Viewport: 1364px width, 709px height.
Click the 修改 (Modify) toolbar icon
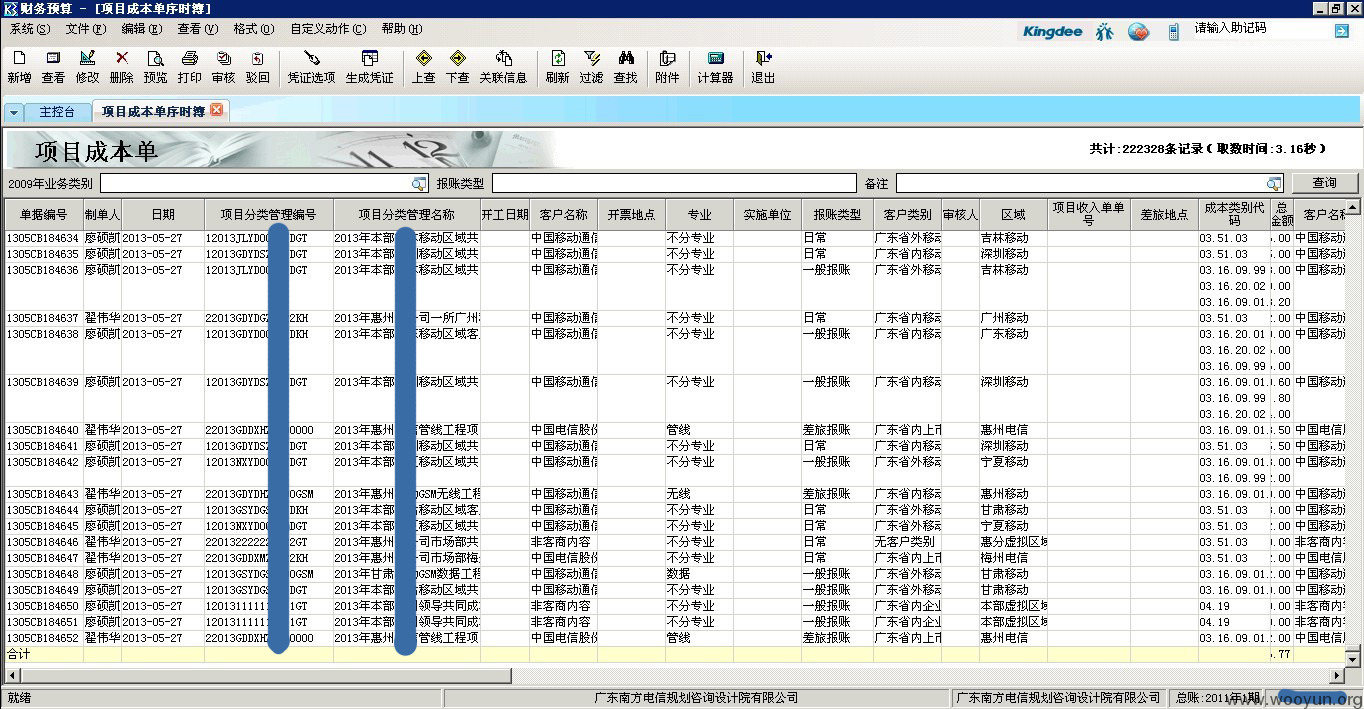point(87,67)
